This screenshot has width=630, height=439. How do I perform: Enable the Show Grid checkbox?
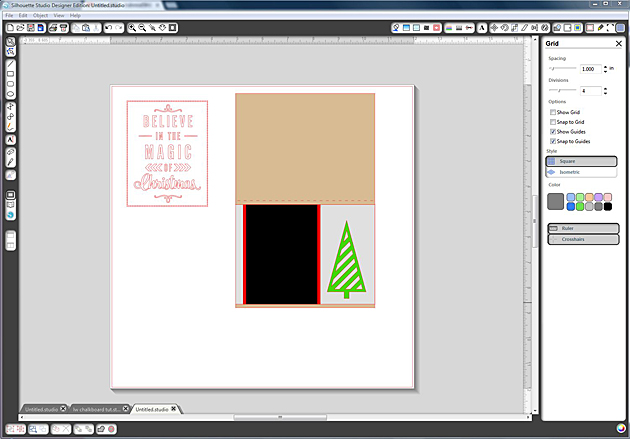point(553,112)
